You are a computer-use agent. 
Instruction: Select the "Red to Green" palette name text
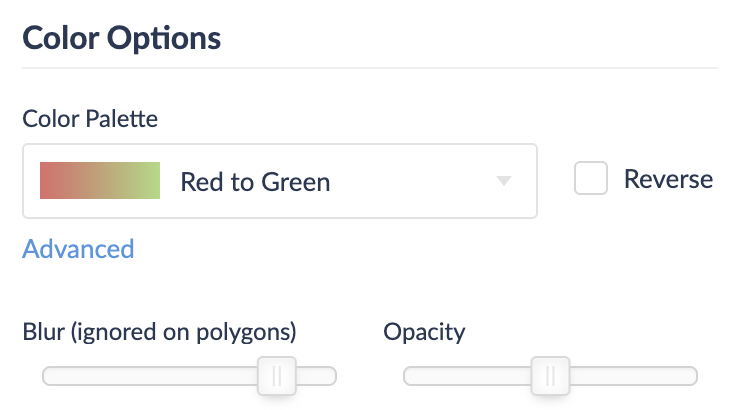pyautogui.click(x=255, y=182)
